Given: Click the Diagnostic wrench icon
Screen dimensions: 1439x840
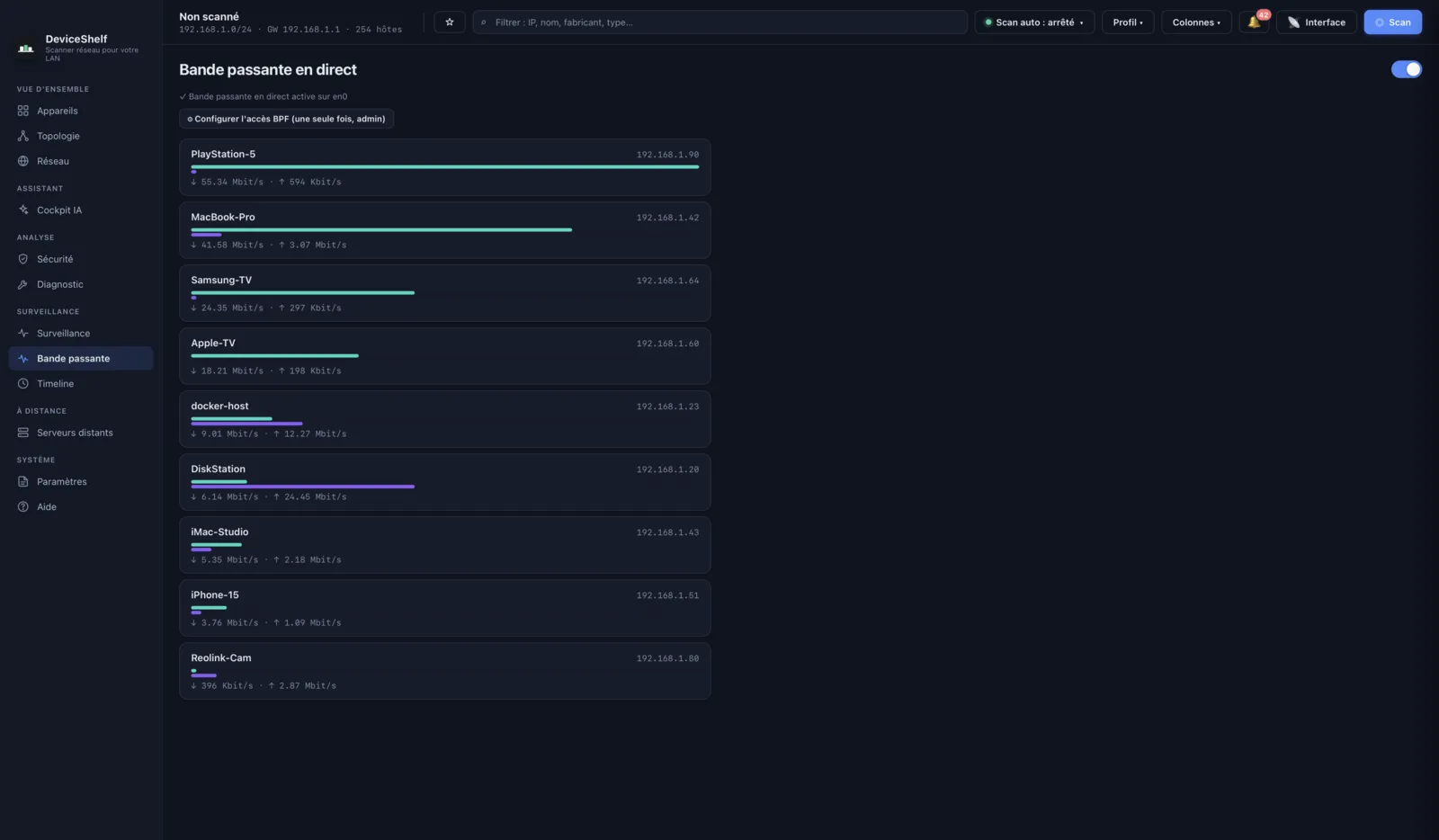Looking at the screenshot, I should click(23, 284).
